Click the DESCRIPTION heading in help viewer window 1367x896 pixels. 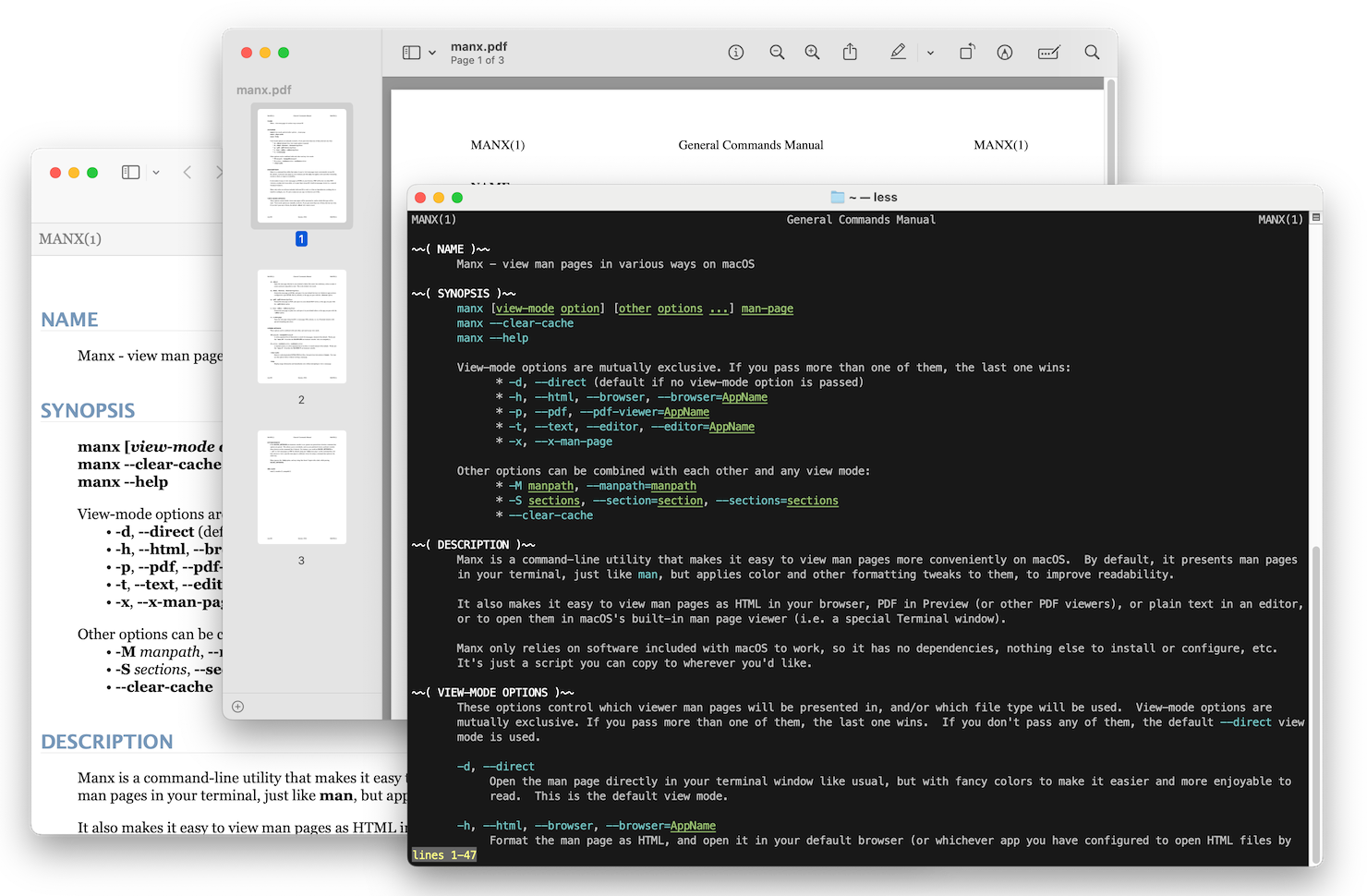coord(107,742)
